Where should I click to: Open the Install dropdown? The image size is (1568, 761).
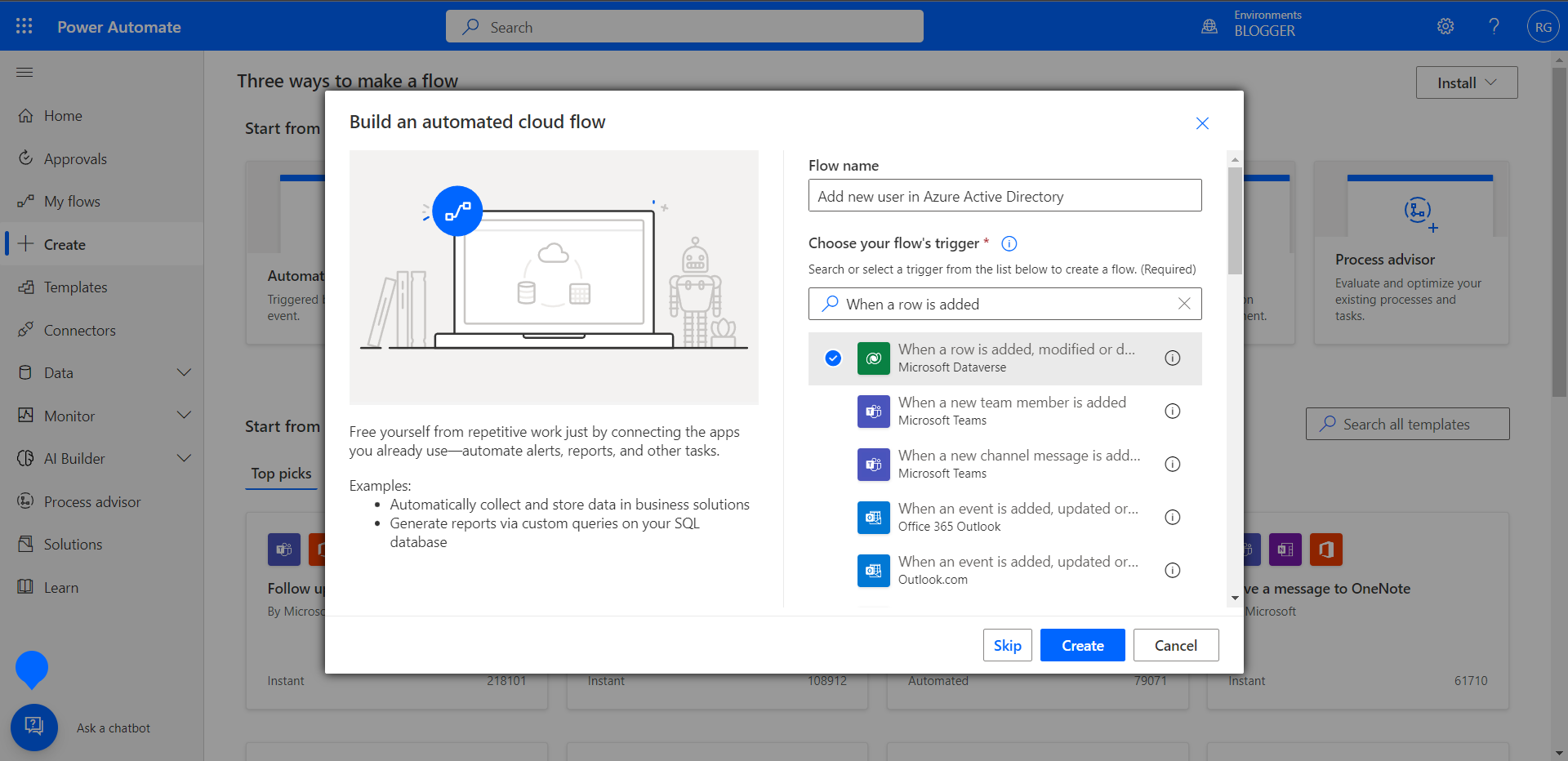[1467, 82]
